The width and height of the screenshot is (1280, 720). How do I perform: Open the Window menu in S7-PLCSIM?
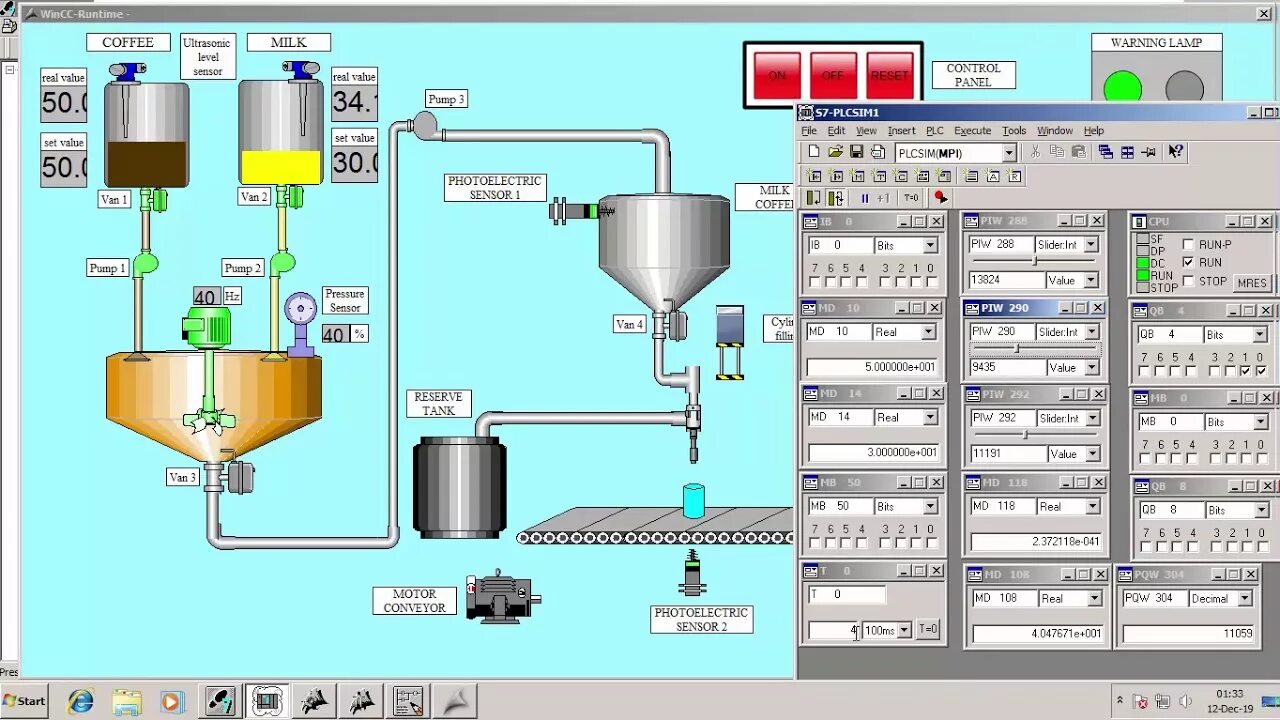click(x=1054, y=130)
